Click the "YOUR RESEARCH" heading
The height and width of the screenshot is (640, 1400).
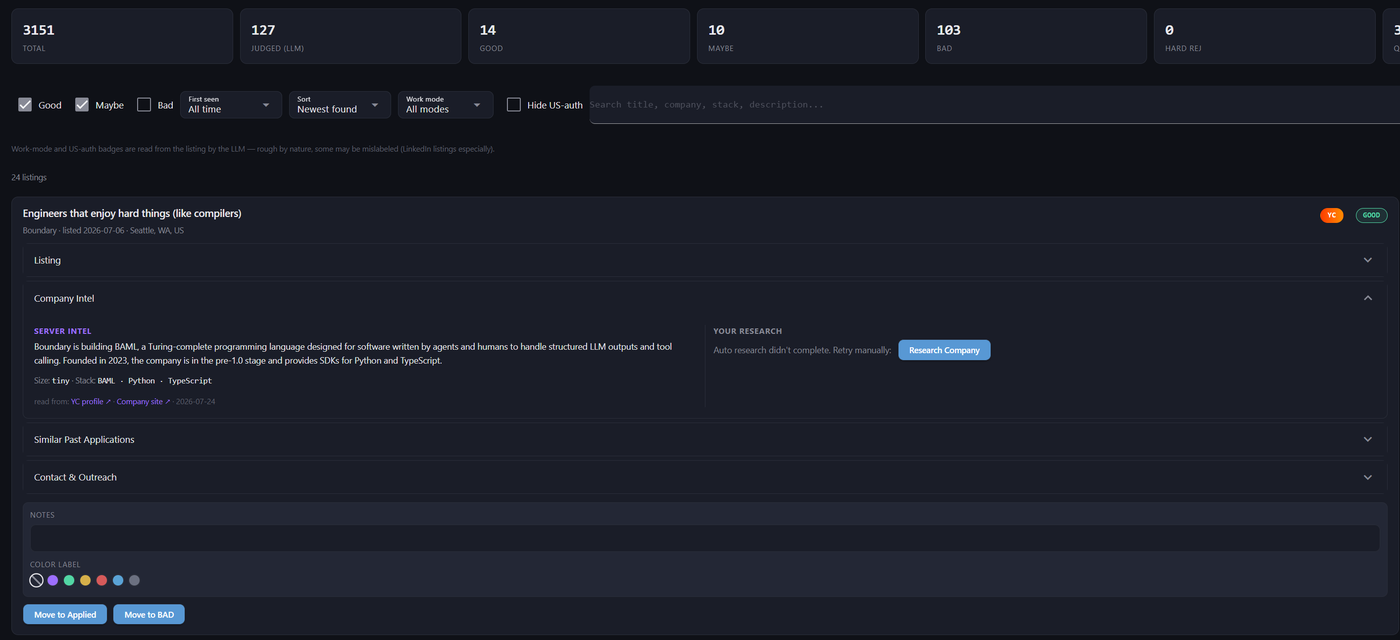point(748,331)
